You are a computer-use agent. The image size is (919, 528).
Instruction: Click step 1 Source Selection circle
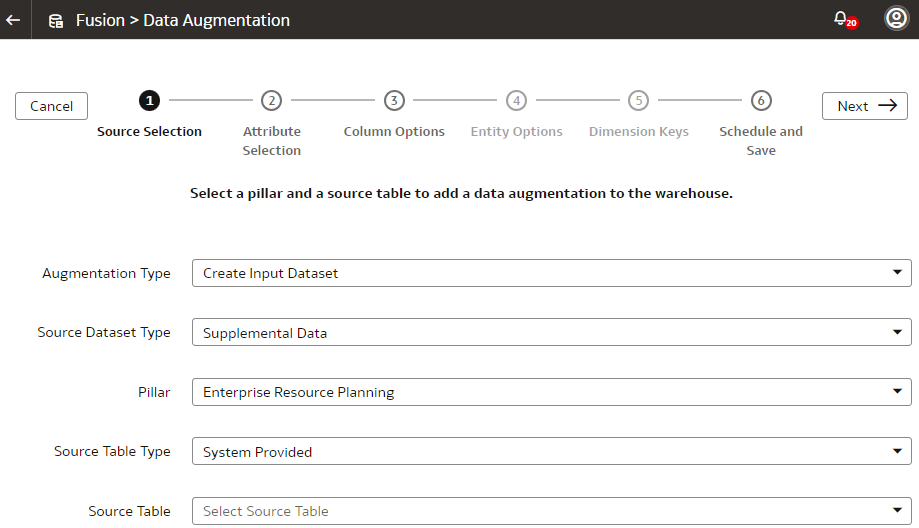149,100
